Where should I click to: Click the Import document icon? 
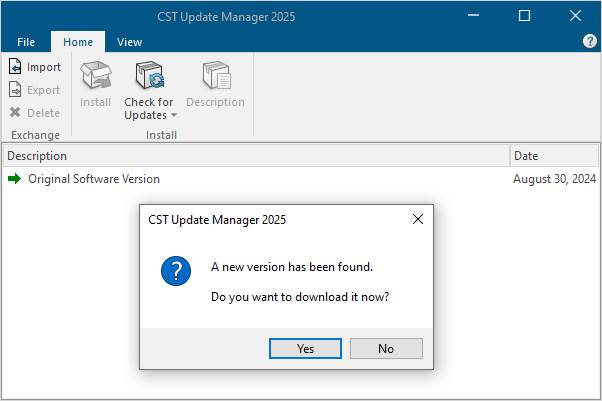(15, 66)
